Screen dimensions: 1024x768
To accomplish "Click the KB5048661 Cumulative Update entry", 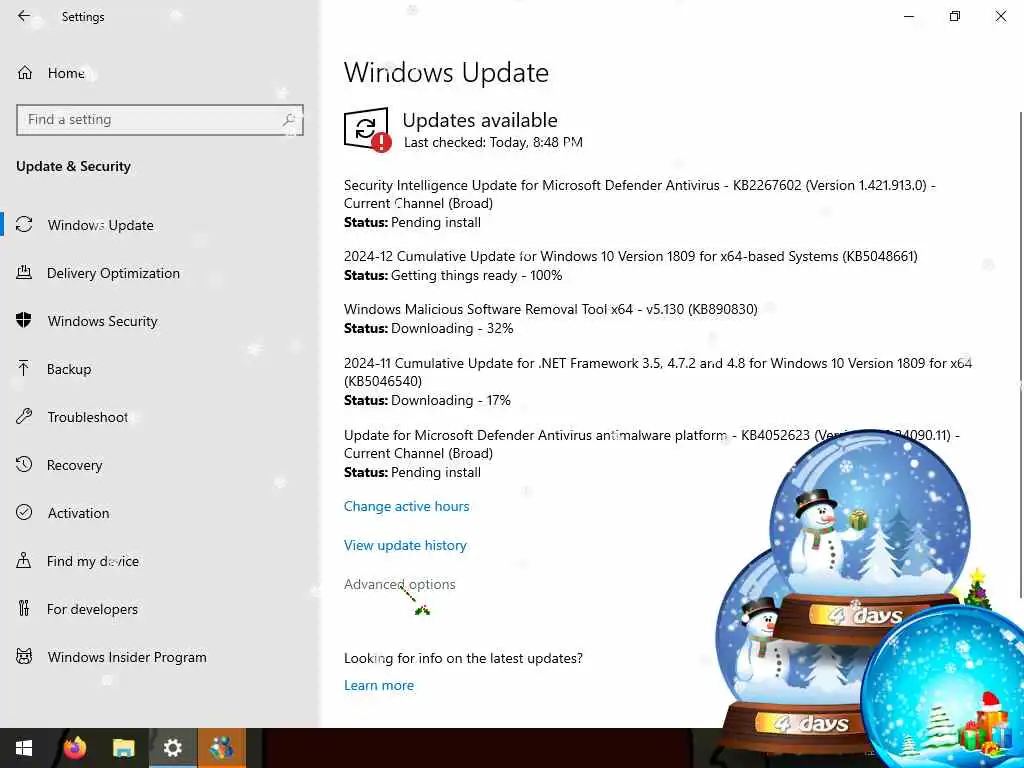I will [x=630, y=256].
